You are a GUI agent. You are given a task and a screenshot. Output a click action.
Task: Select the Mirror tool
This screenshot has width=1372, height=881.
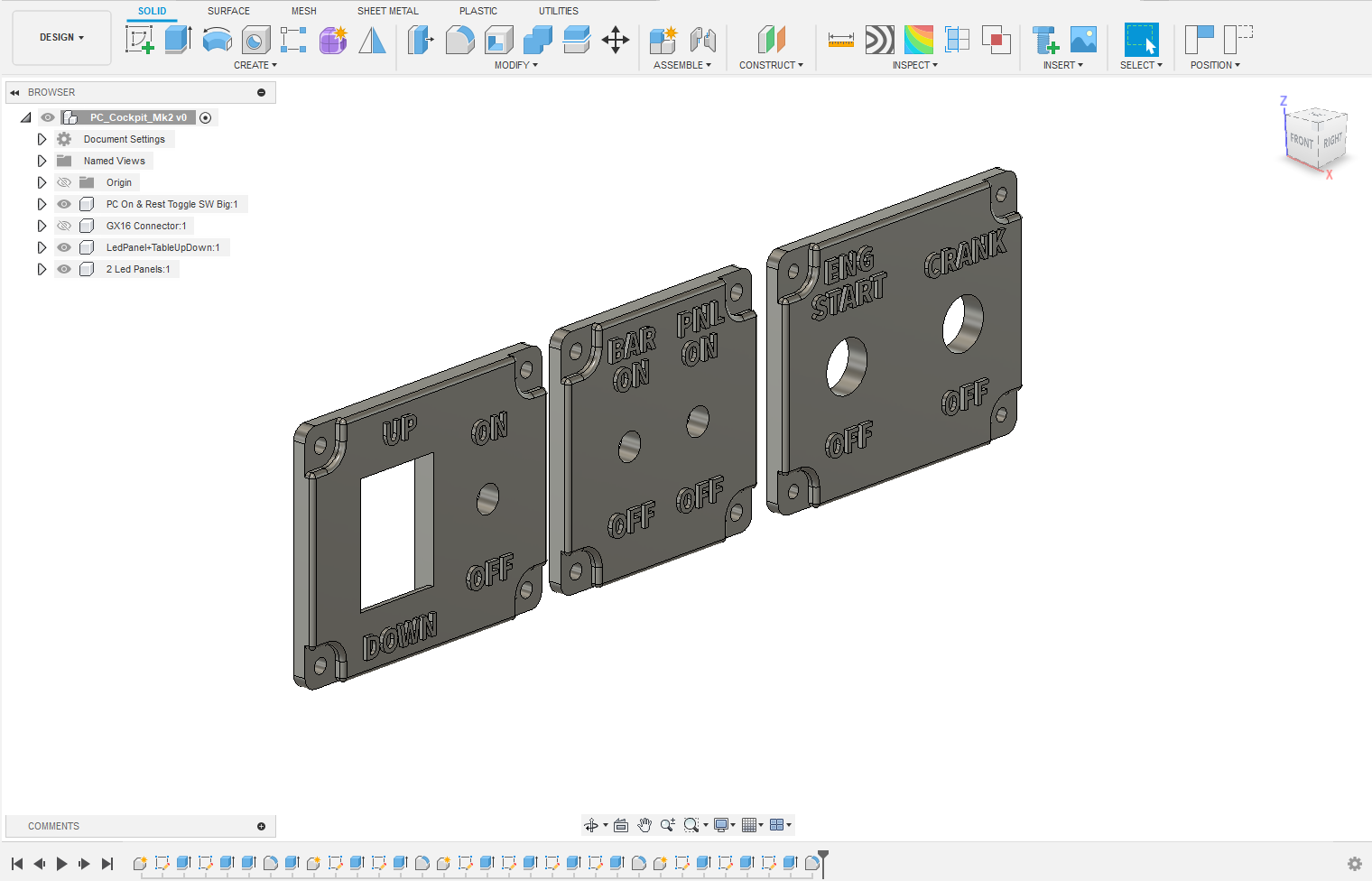pos(372,40)
